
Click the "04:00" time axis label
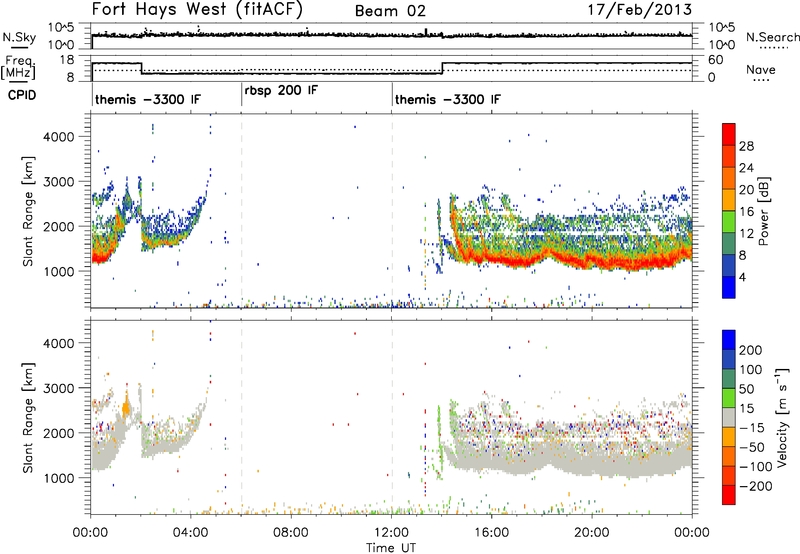coord(191,533)
